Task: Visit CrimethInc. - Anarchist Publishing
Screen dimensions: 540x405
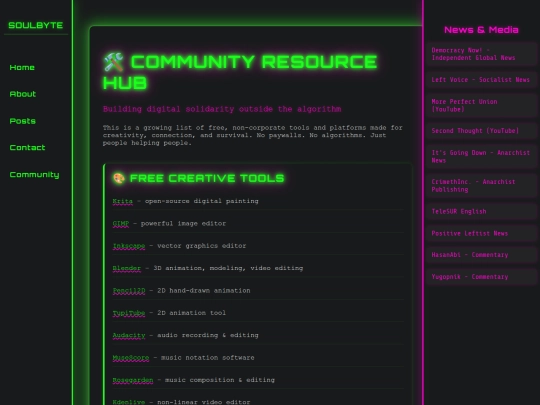Action: coord(481,186)
